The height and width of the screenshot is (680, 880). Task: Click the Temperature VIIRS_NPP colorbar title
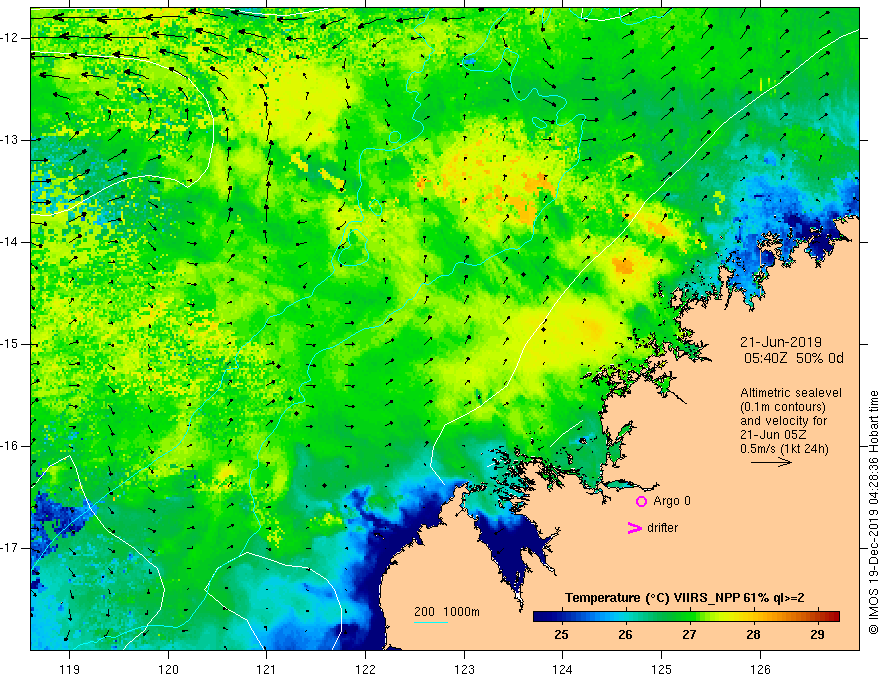click(684, 598)
